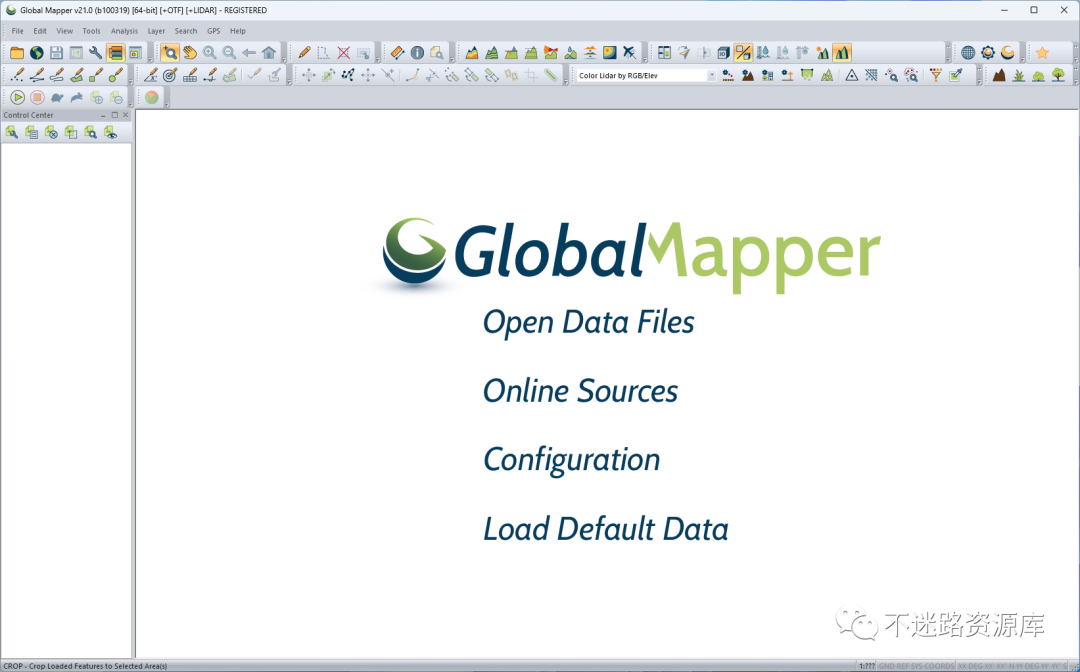Click the create point feature pencil icon
The width and height of the screenshot is (1080, 672).
(x=17, y=76)
